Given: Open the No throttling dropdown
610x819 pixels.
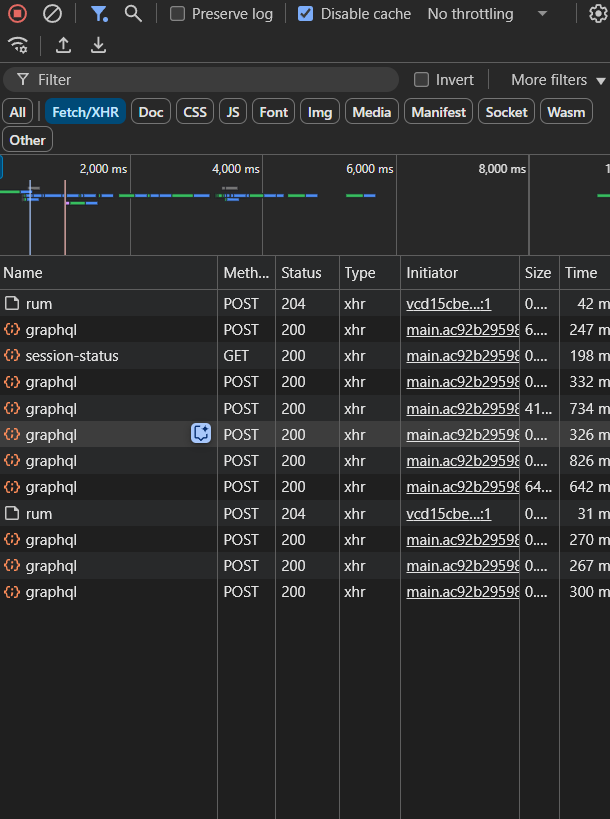Looking at the screenshot, I should coord(487,14).
